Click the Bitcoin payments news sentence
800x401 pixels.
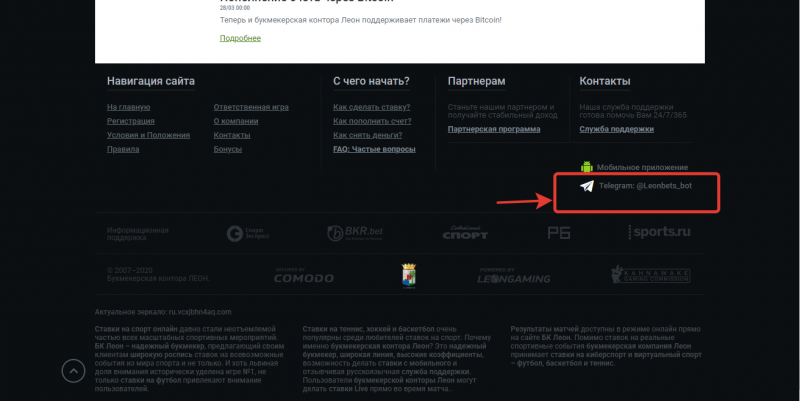[361, 20]
